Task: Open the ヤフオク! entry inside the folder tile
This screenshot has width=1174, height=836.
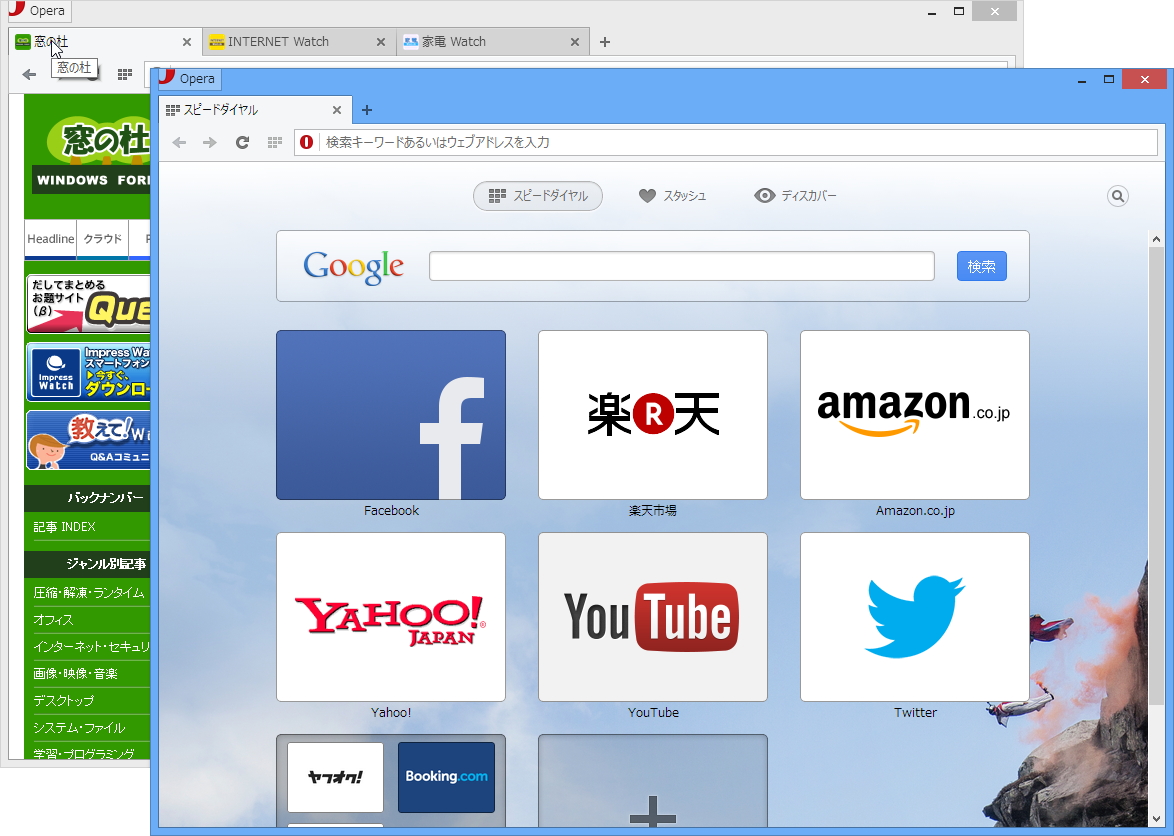Action: [335, 777]
